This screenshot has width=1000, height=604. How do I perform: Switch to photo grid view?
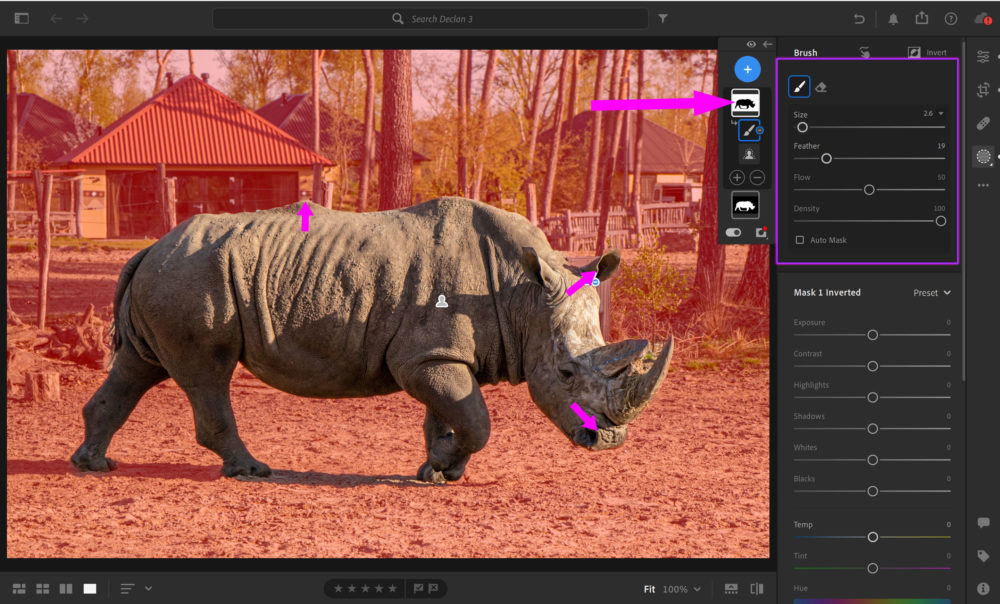[x=19, y=589]
